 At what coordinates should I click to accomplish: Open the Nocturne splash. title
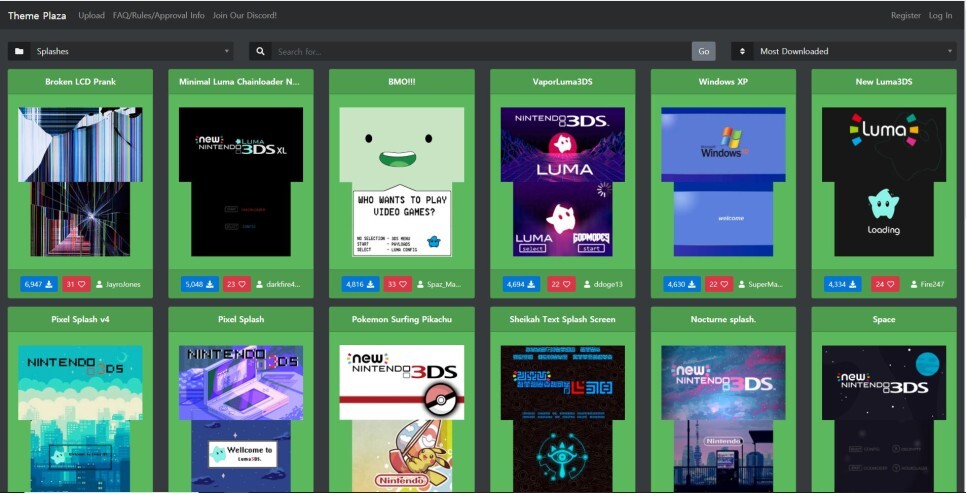click(x=723, y=319)
